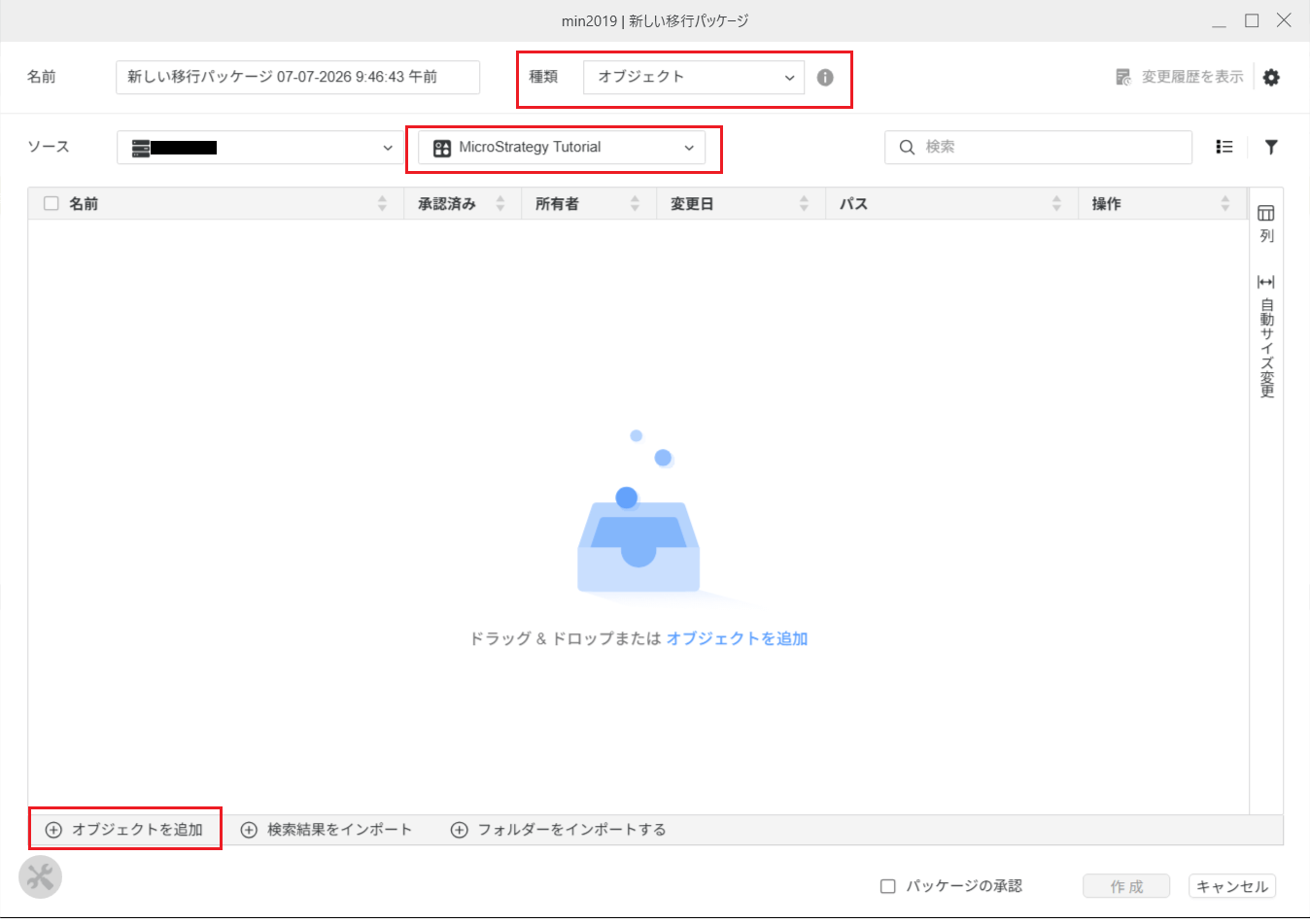Click the オブジェクトを追加 button at bottom
The height and width of the screenshot is (924, 1310).
coord(124,830)
